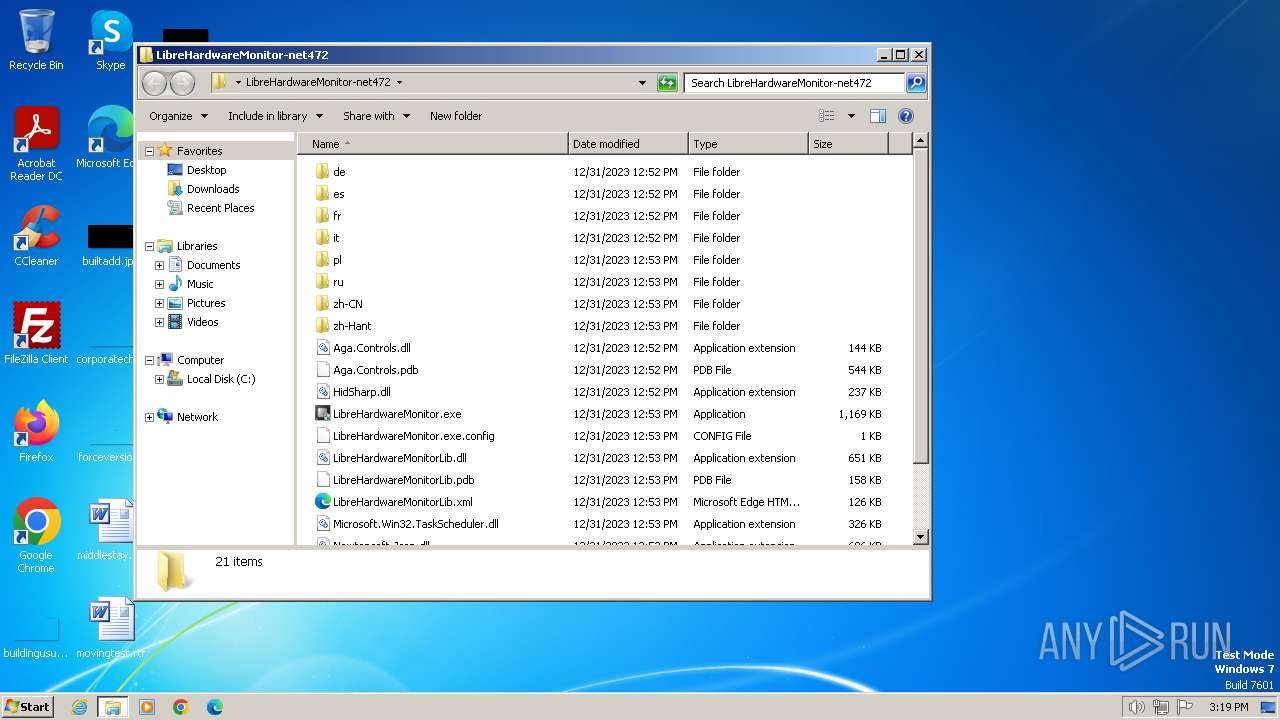The height and width of the screenshot is (720, 1280).
Task: Sort files by Date modified column
Action: (628, 144)
